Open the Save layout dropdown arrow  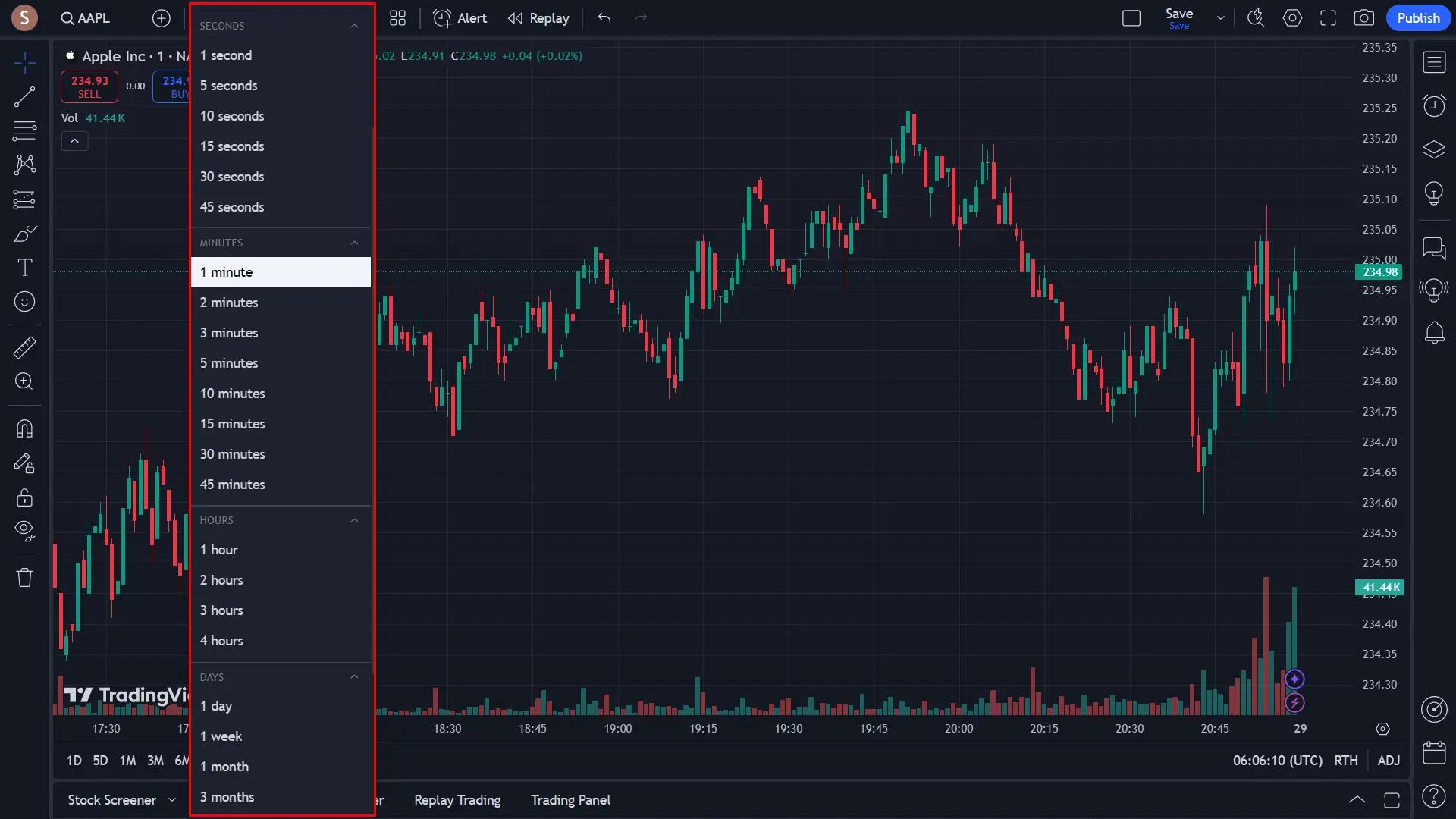pyautogui.click(x=1220, y=18)
